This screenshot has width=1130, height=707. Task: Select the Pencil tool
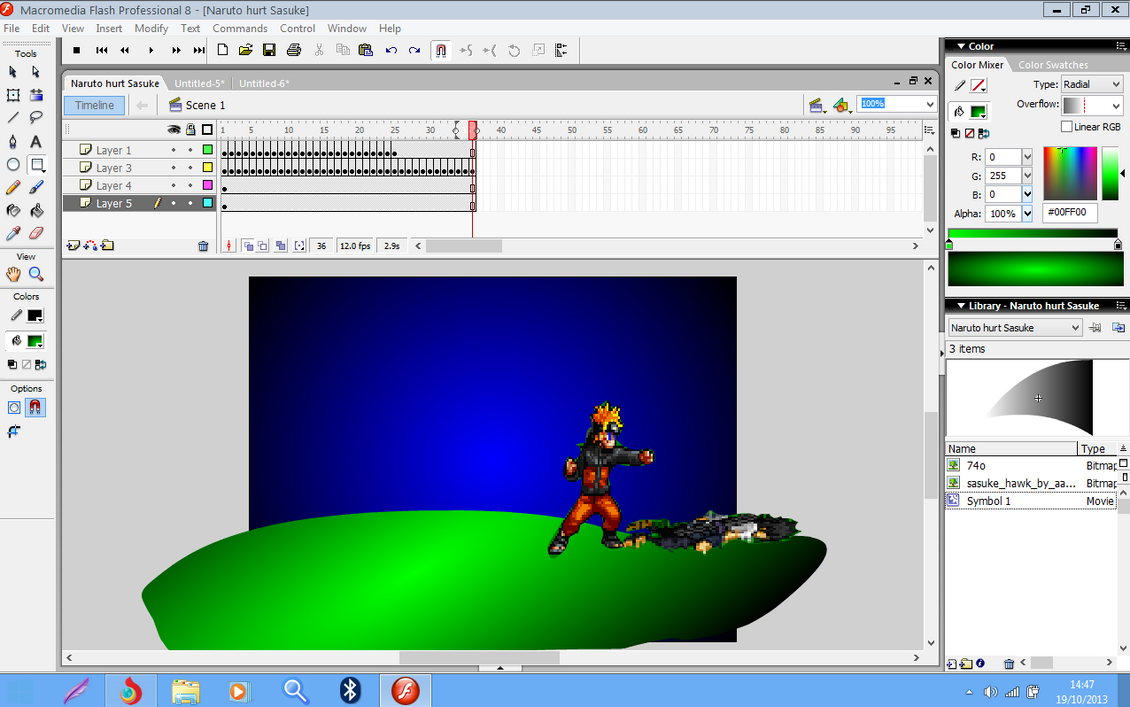13,187
